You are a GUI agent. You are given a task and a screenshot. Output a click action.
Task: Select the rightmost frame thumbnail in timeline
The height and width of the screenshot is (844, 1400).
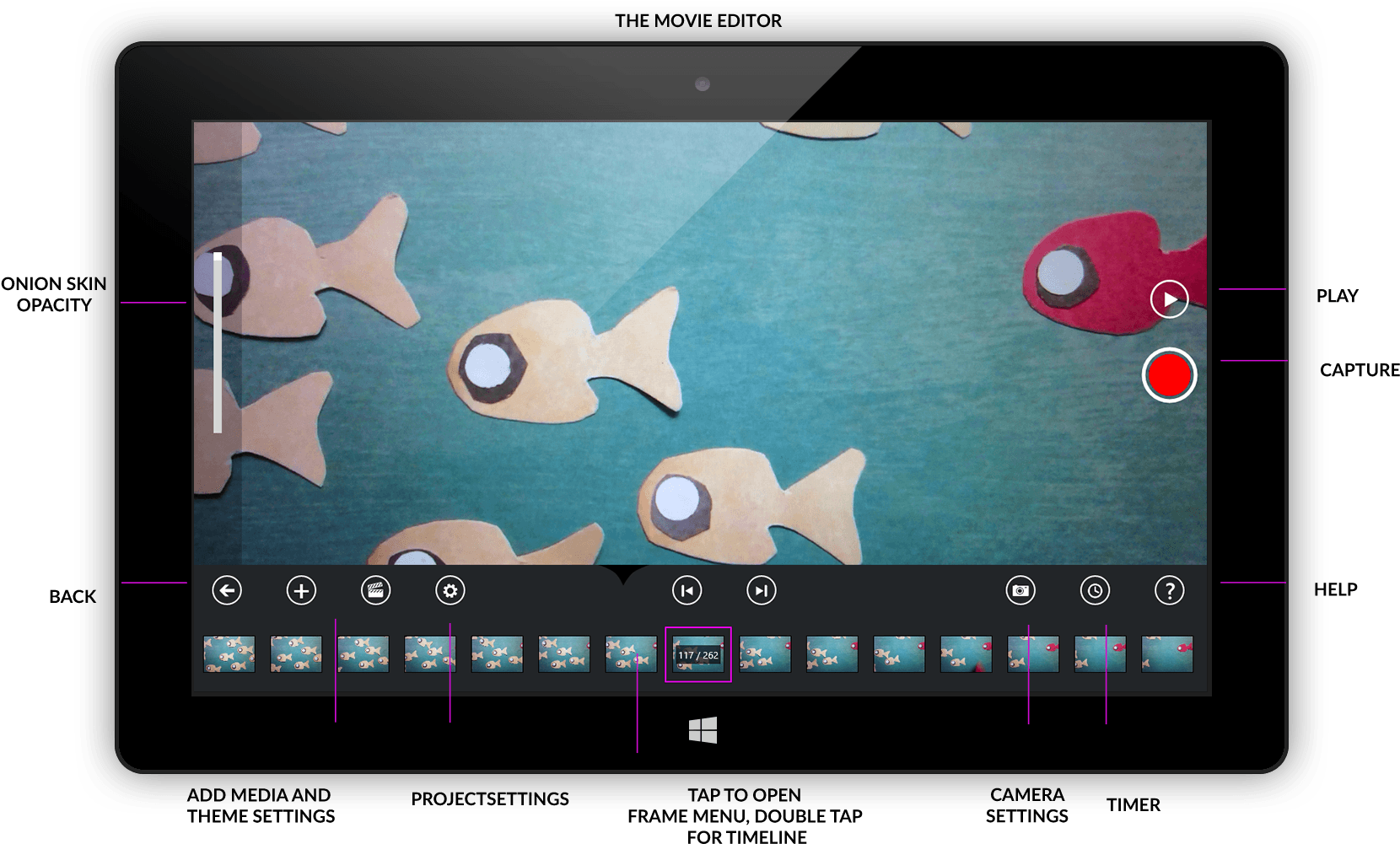point(1167,654)
